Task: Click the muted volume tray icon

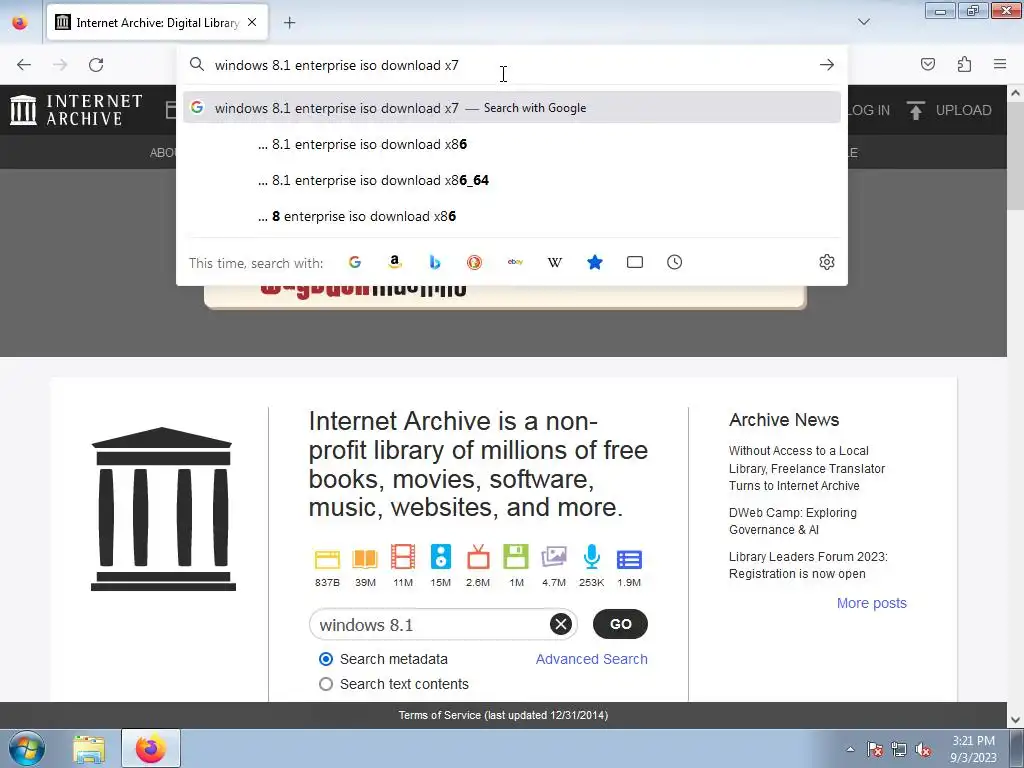Action: (923, 749)
